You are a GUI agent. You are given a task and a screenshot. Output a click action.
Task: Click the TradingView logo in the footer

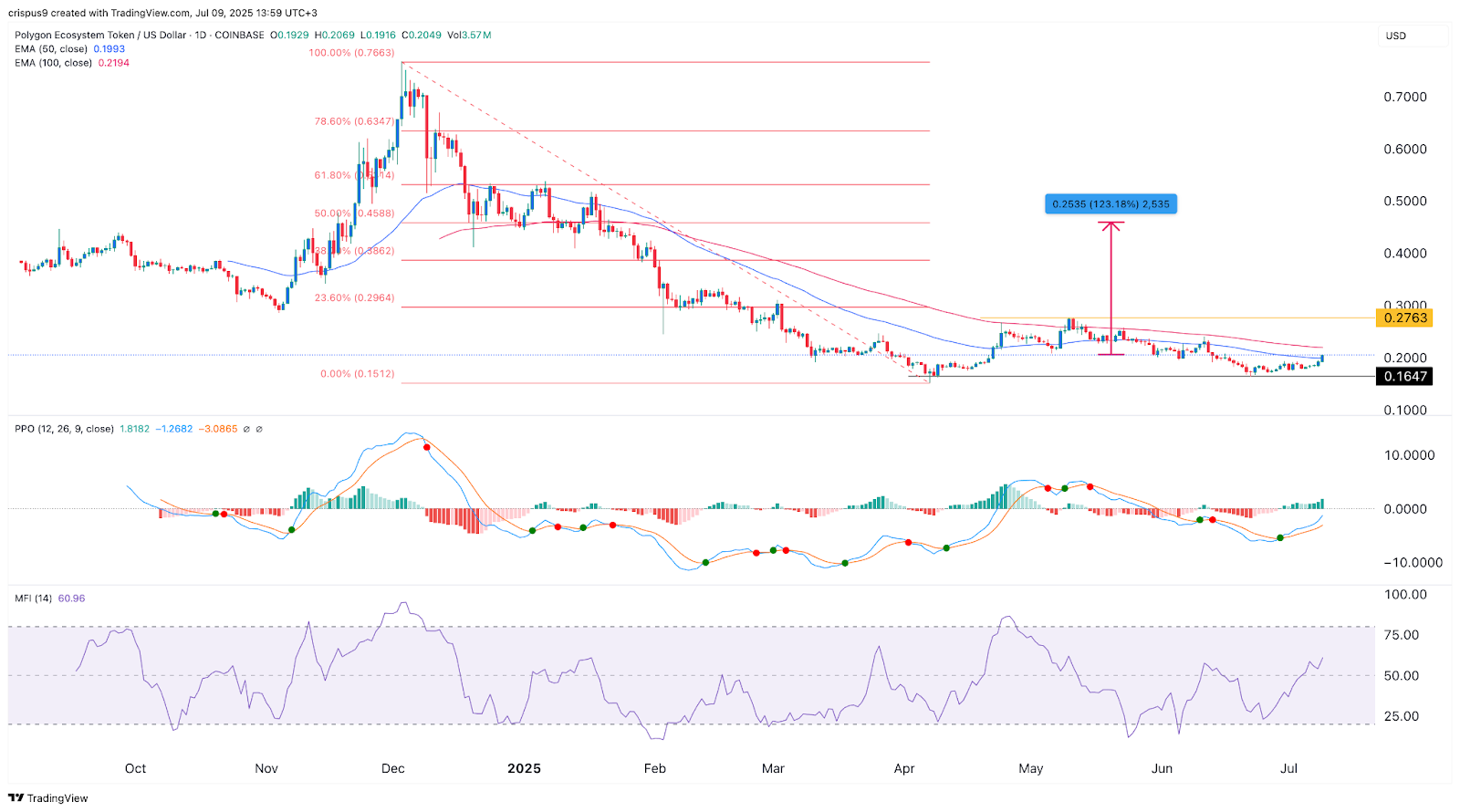coord(48,798)
